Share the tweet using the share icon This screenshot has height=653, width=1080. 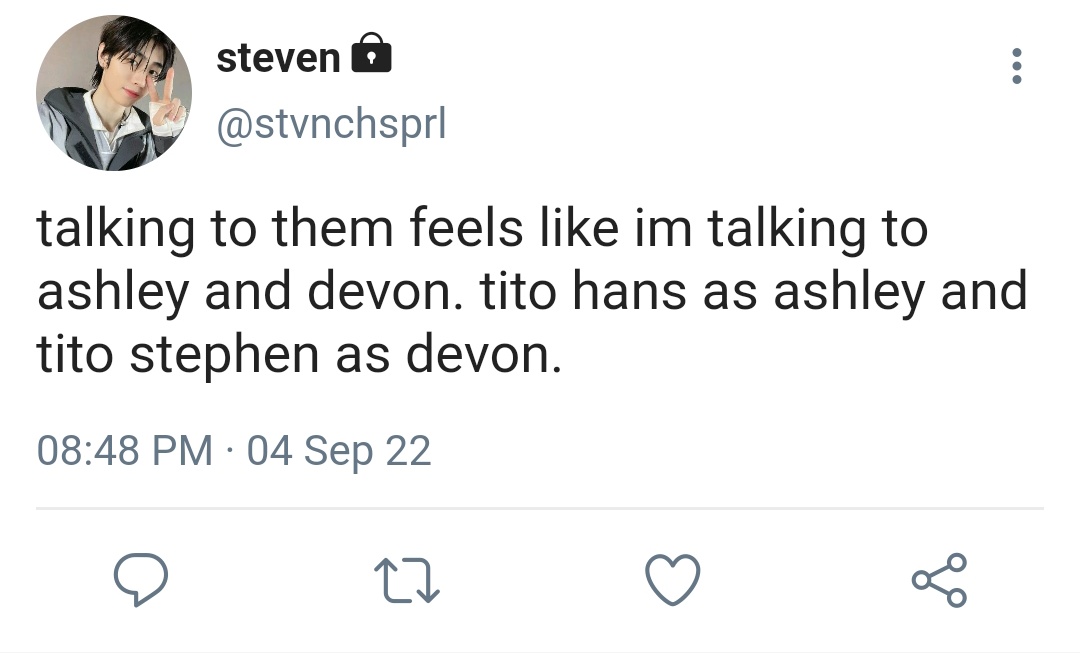939,580
